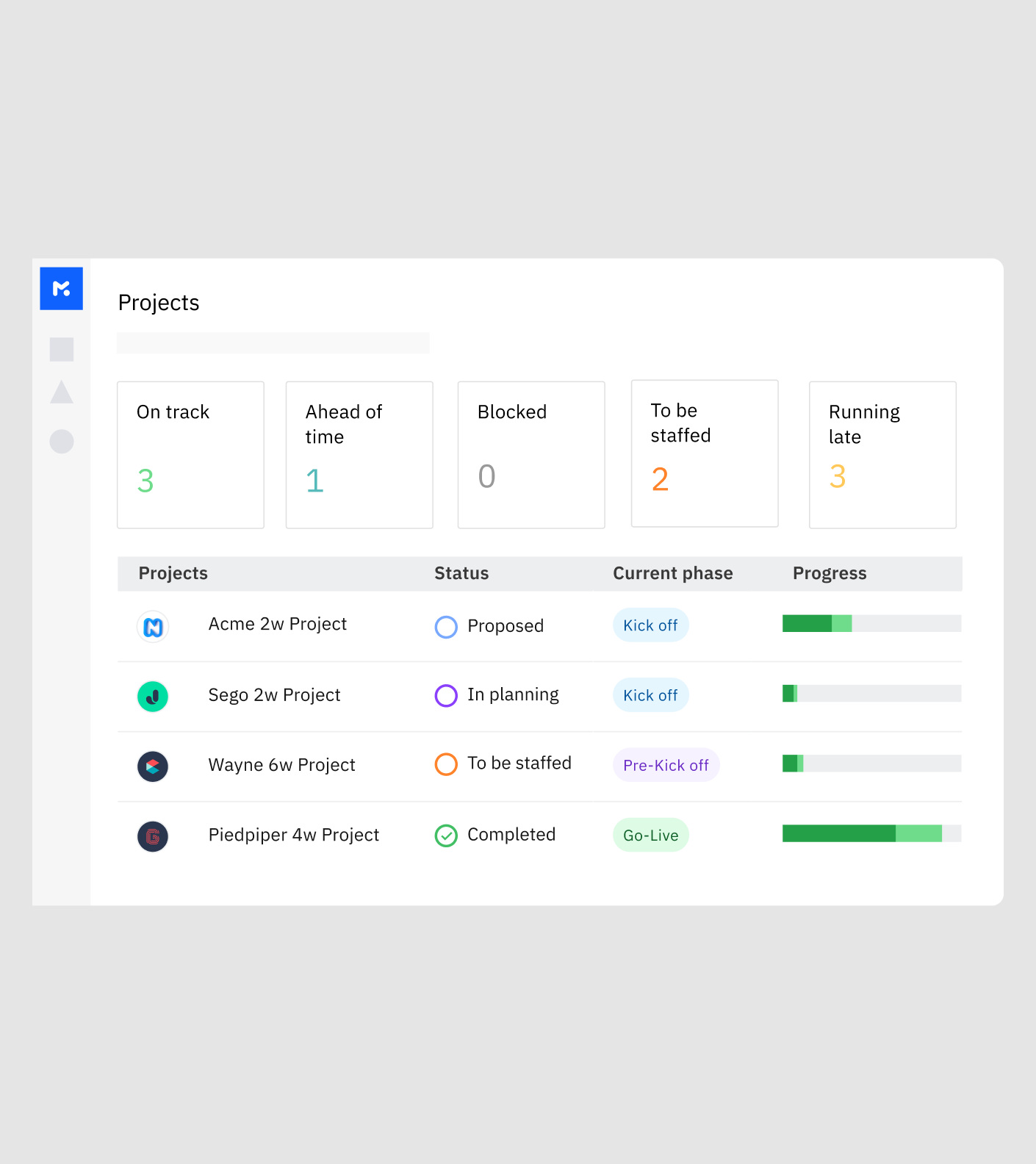Select the circle icon in sidebar
Screen dimensions: 1036x1164
point(62,442)
